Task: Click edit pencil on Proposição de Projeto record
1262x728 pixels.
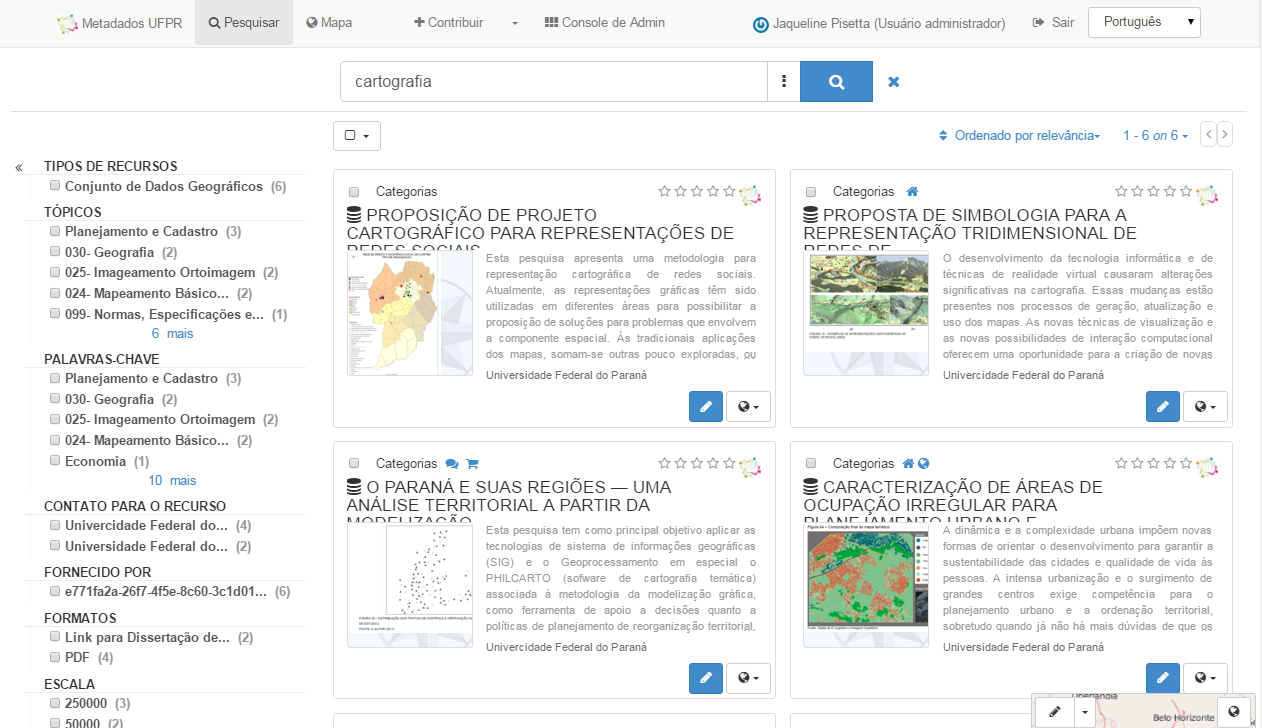Action: [705, 407]
